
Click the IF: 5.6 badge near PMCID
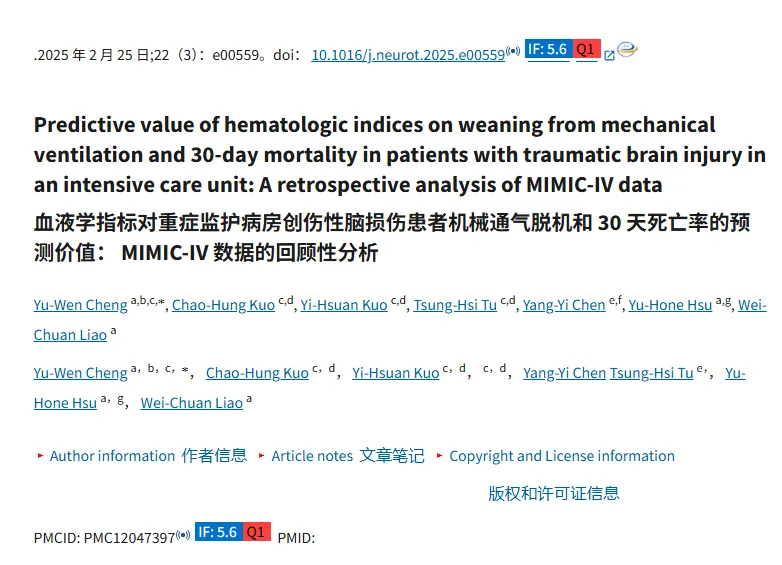click(218, 532)
